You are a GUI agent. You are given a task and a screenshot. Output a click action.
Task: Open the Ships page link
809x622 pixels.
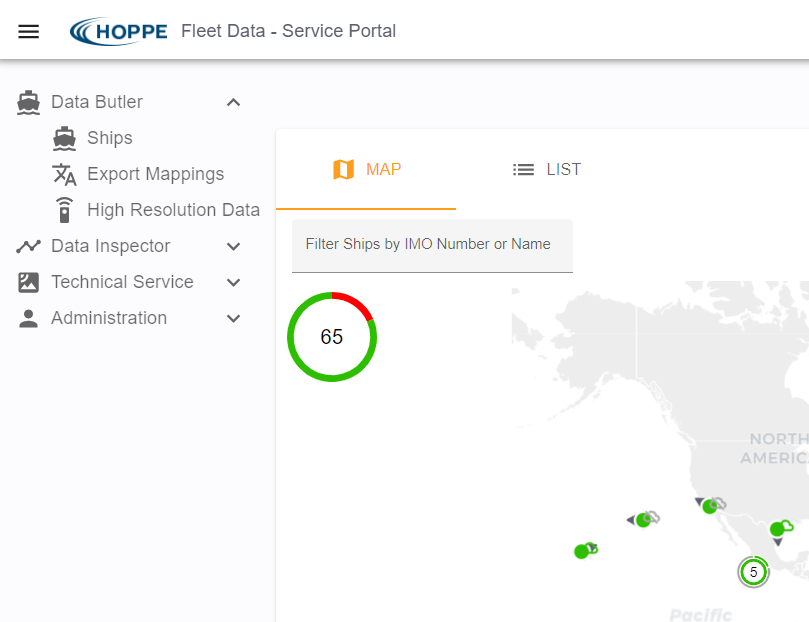pyautogui.click(x=109, y=138)
